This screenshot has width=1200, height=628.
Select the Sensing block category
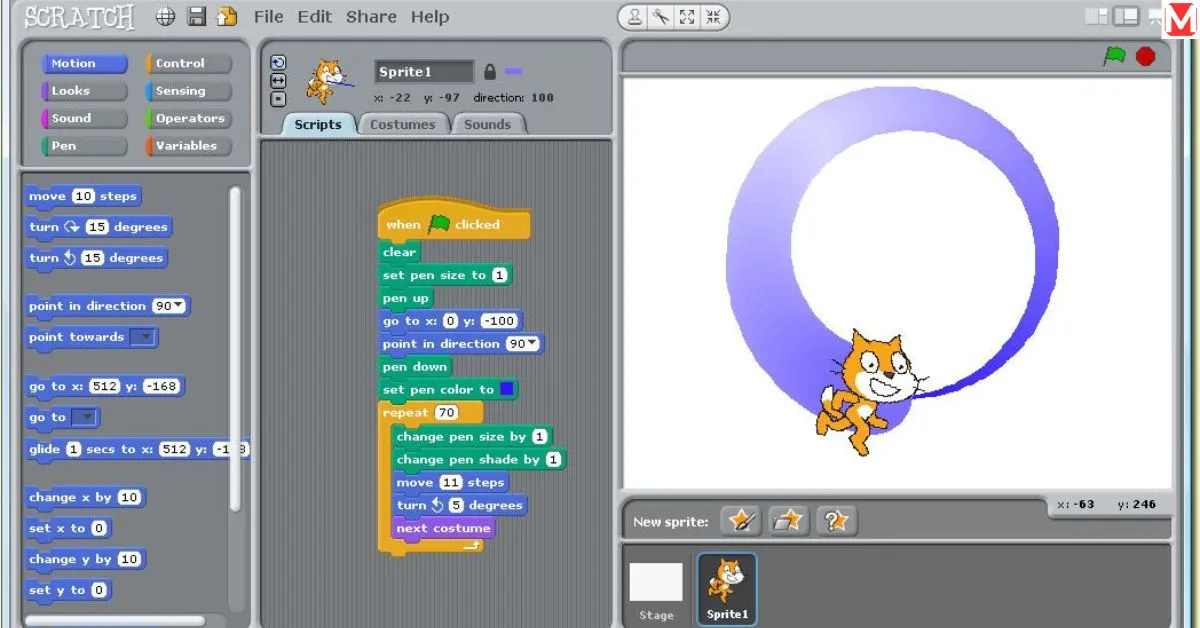[188, 91]
